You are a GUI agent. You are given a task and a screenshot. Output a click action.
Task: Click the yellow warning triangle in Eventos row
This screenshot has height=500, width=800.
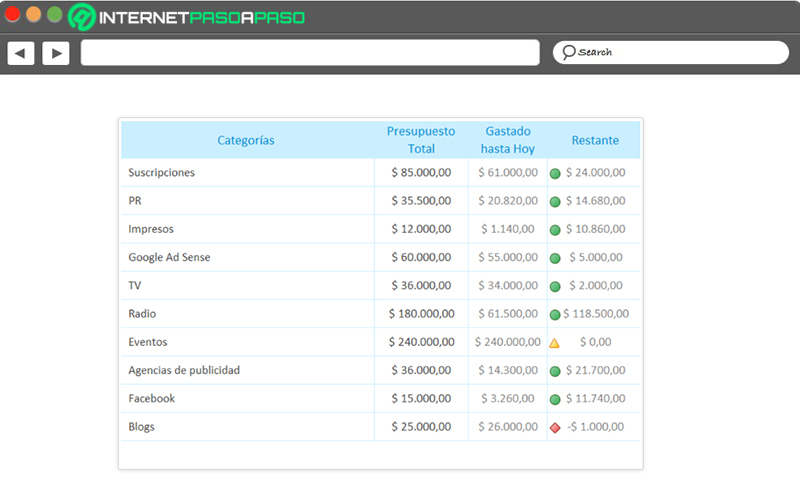[555, 343]
